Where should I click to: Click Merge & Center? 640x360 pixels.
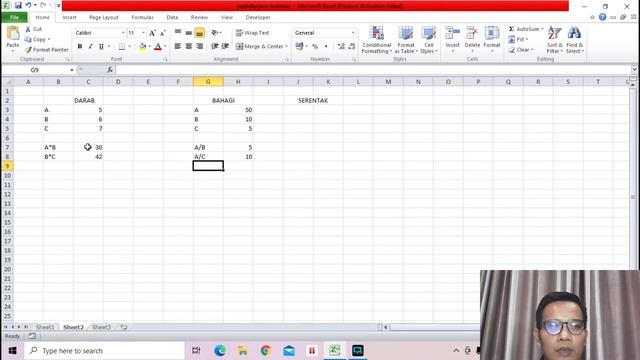260,47
